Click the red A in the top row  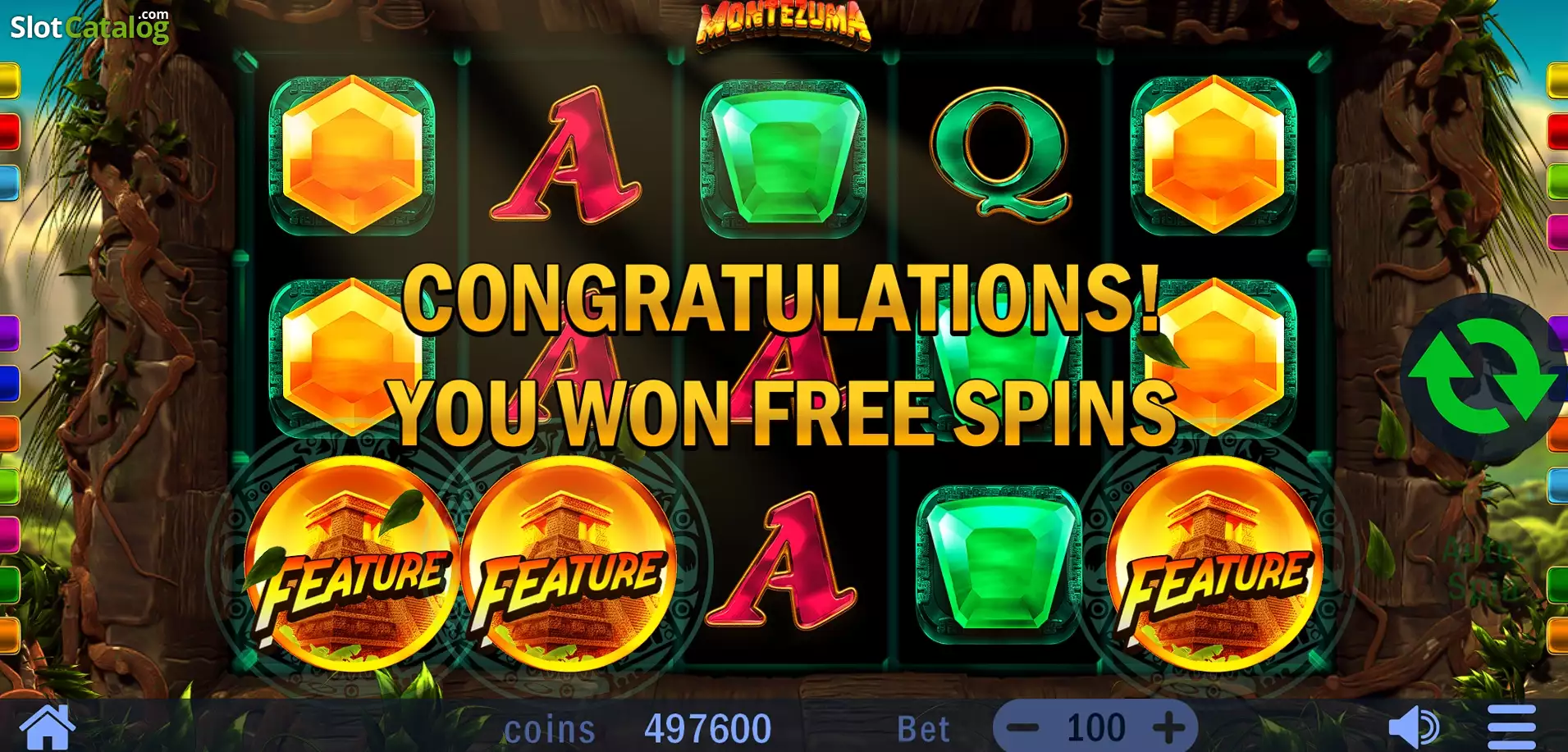566,156
